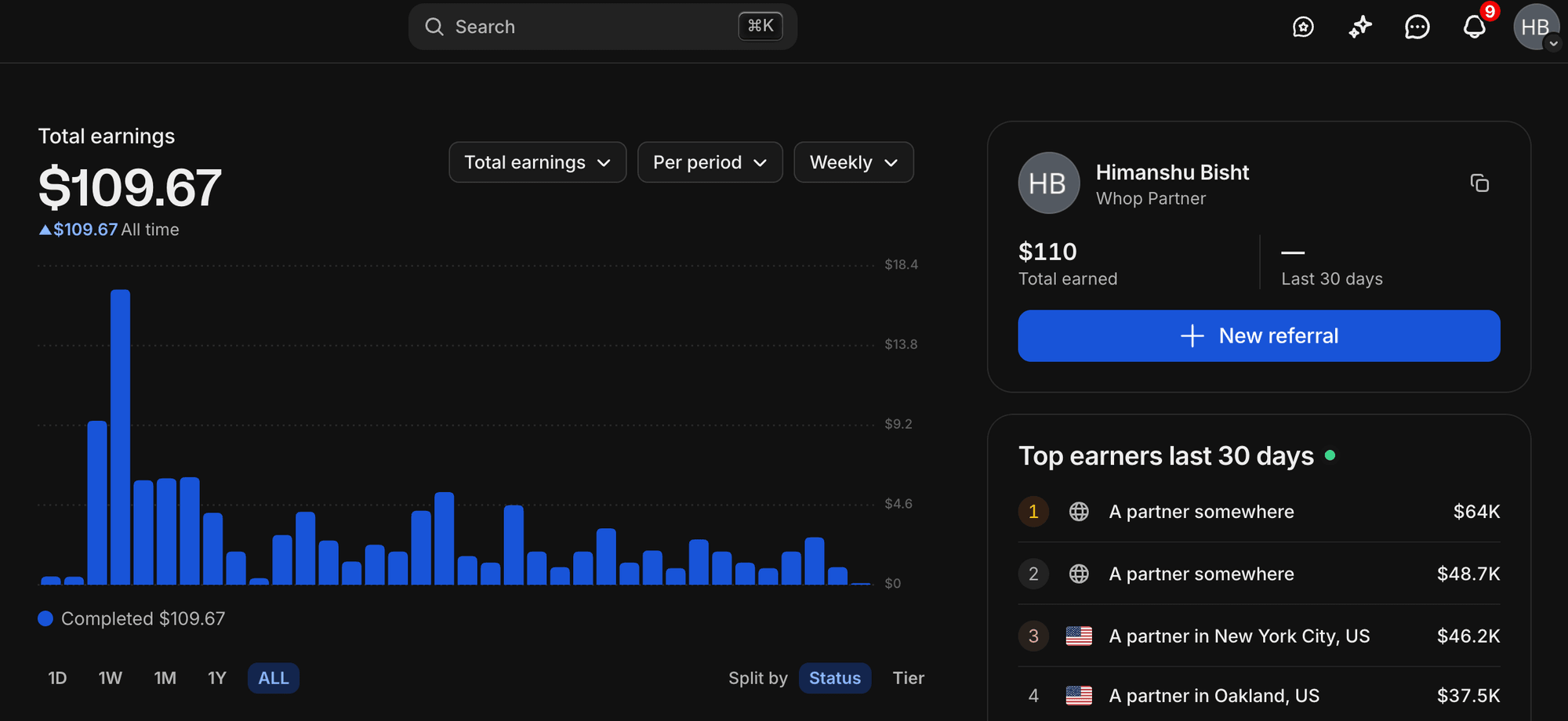Viewport: 1568px width, 721px height.
Task: Click the New referral button
Action: (1259, 335)
